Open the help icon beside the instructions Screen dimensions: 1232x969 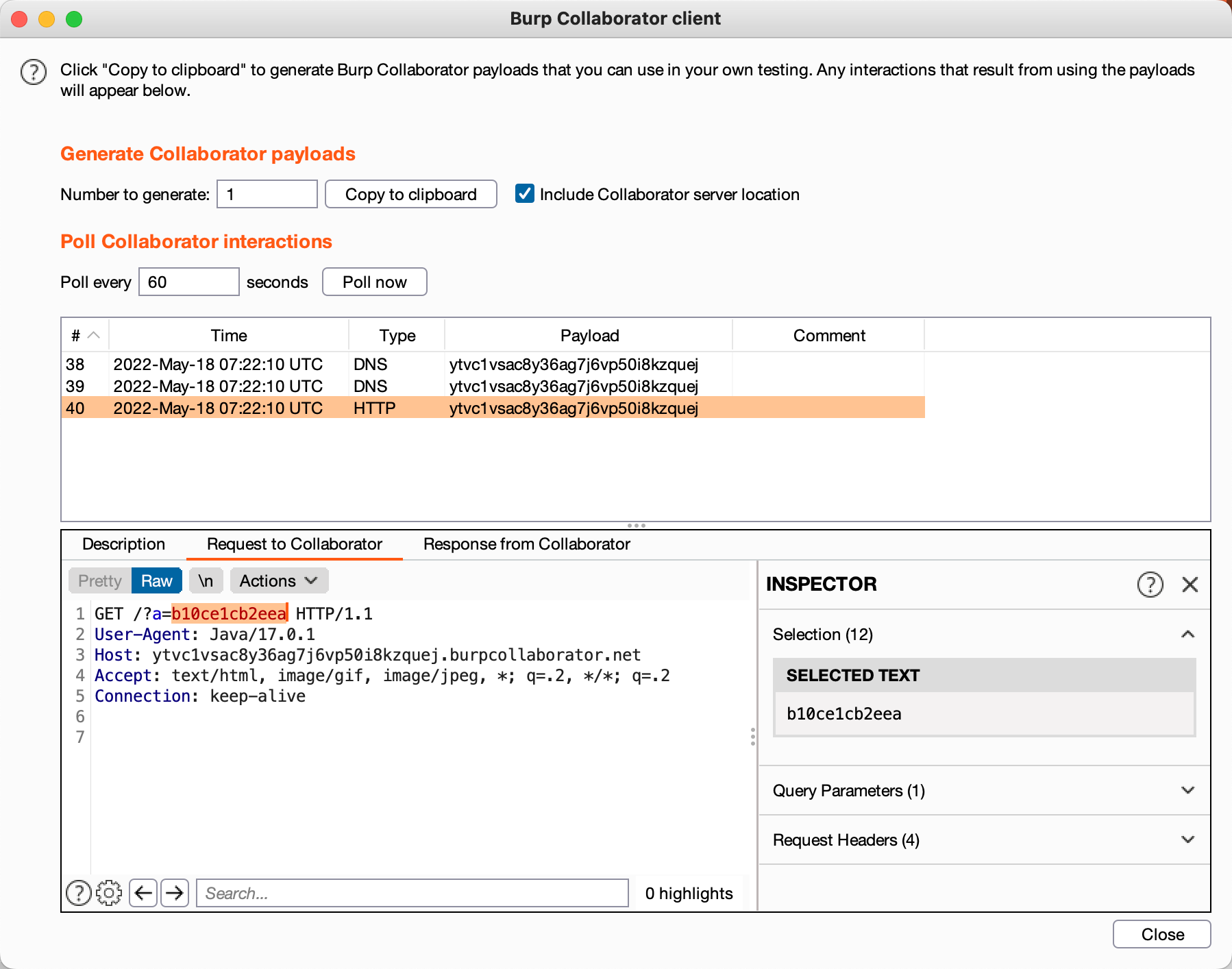(x=34, y=71)
